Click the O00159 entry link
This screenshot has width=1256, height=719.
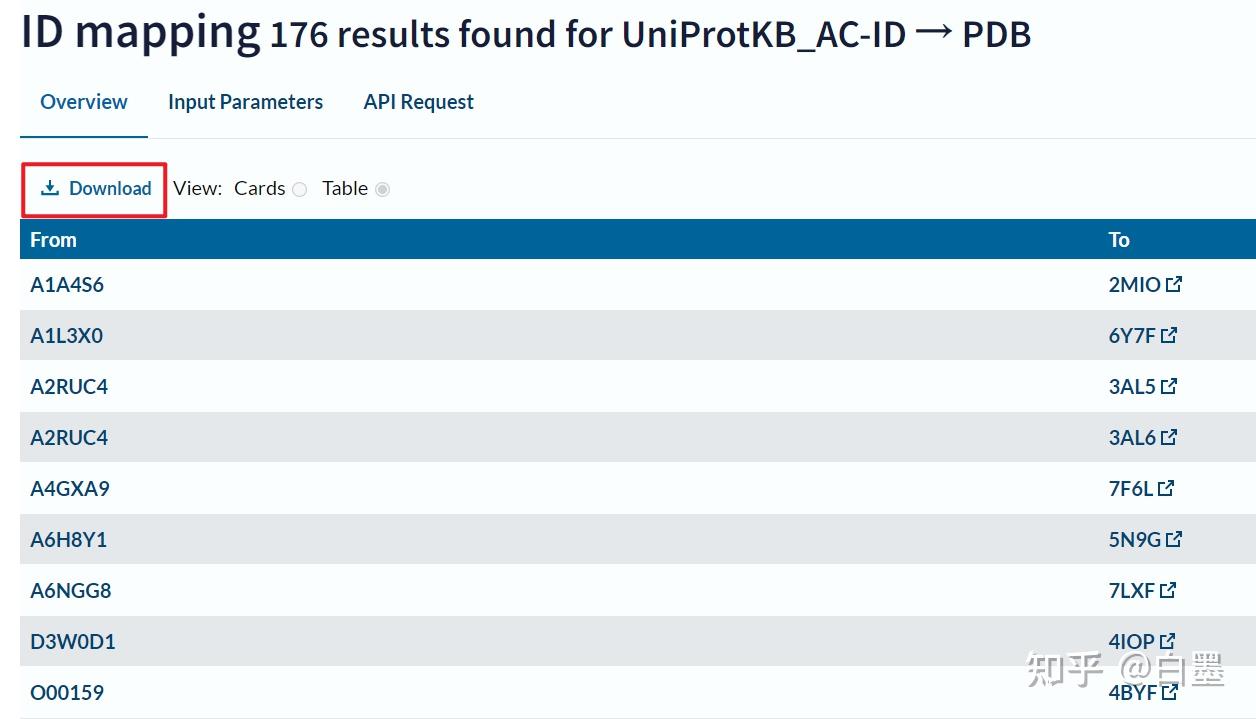[x=66, y=691]
